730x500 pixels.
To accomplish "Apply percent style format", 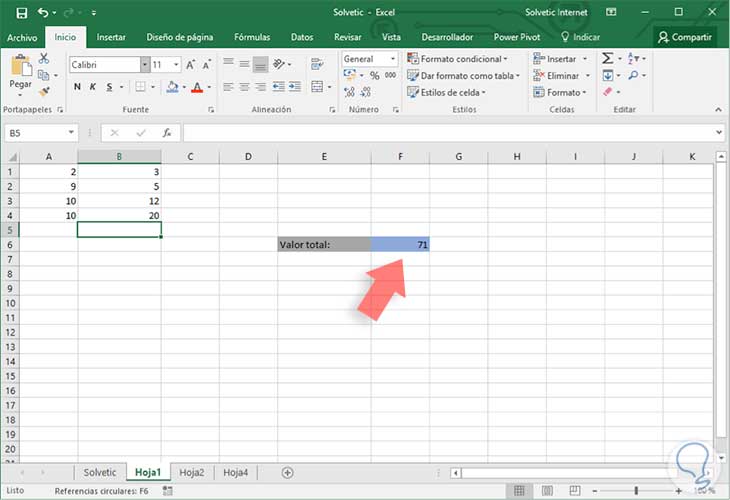I will click(375, 75).
